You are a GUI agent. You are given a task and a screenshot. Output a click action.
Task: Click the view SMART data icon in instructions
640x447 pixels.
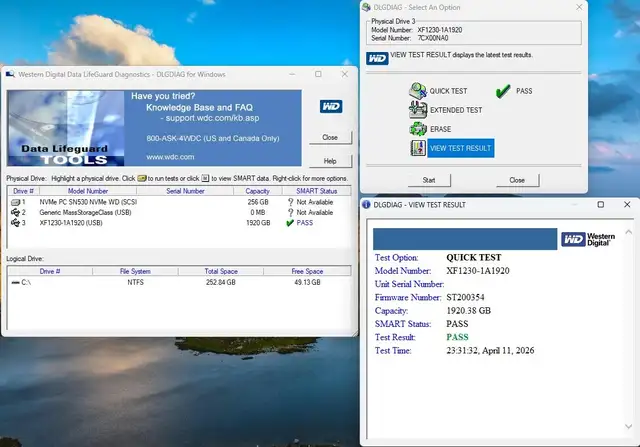point(205,178)
